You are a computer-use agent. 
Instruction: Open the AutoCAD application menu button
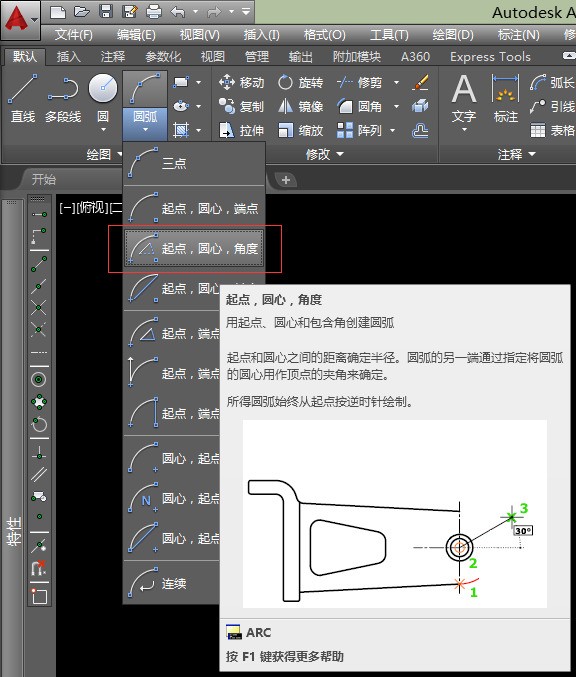[x=21, y=19]
